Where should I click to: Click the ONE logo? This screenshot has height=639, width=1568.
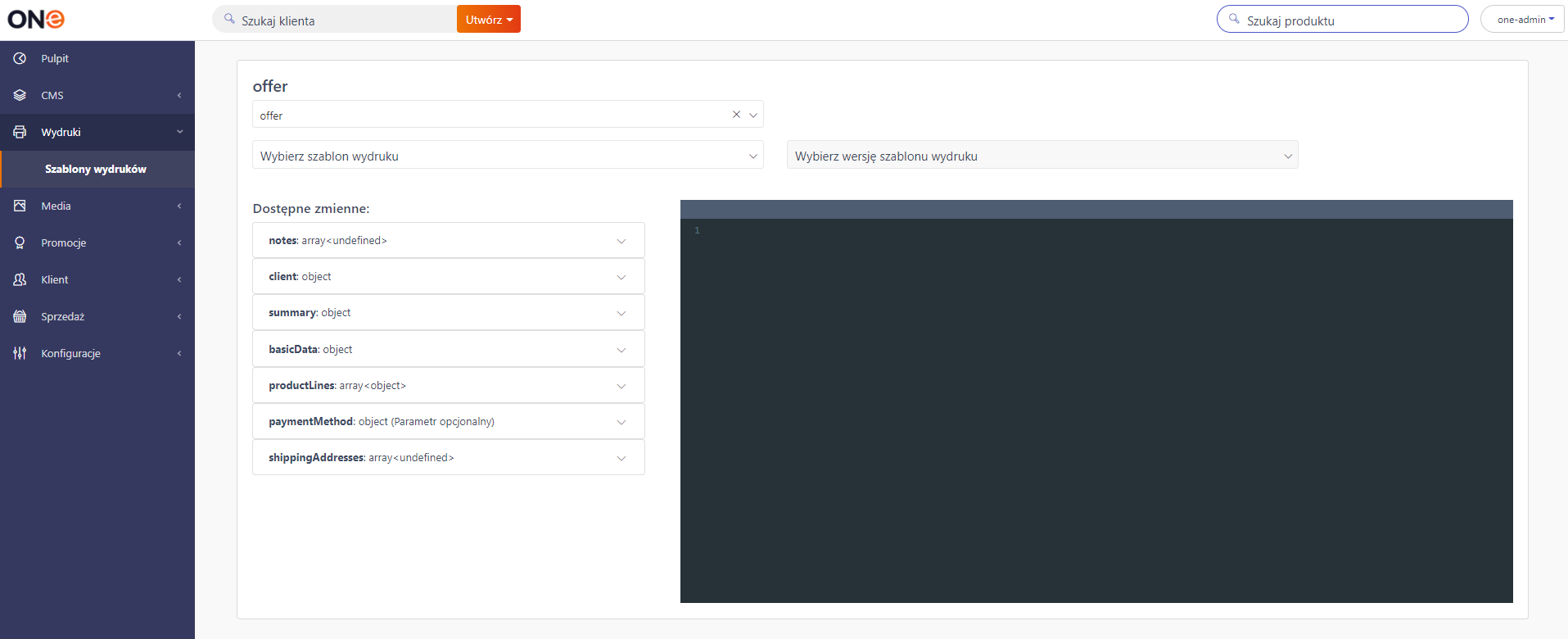[x=36, y=19]
